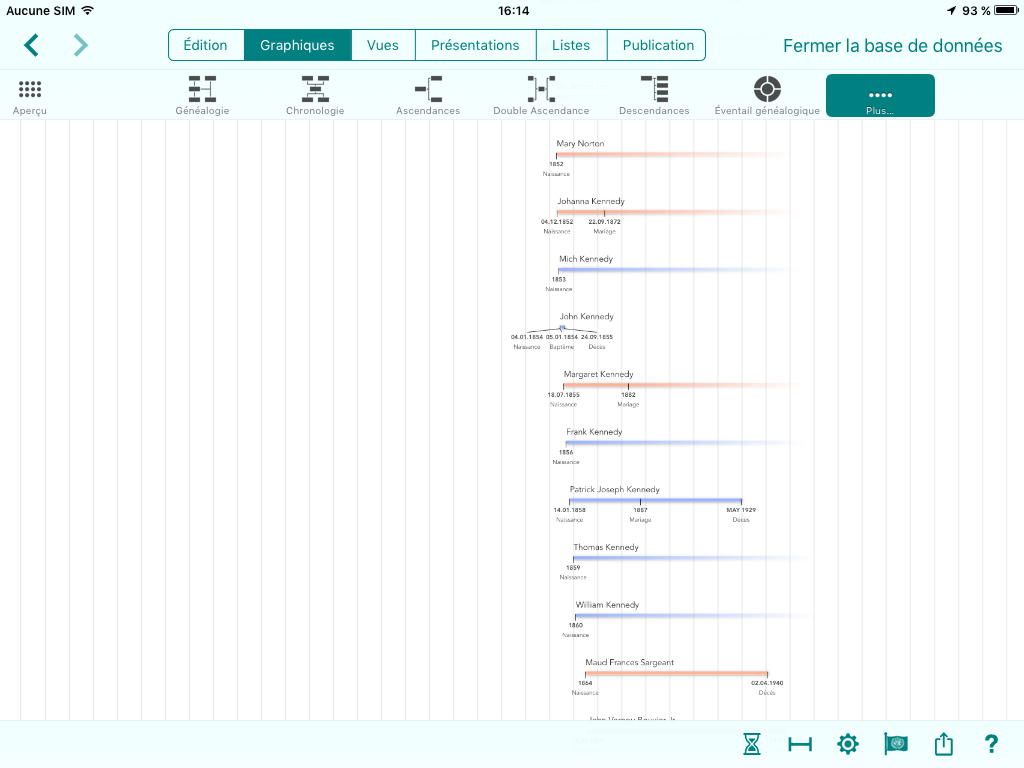Open the Descendances chart

coord(654,96)
